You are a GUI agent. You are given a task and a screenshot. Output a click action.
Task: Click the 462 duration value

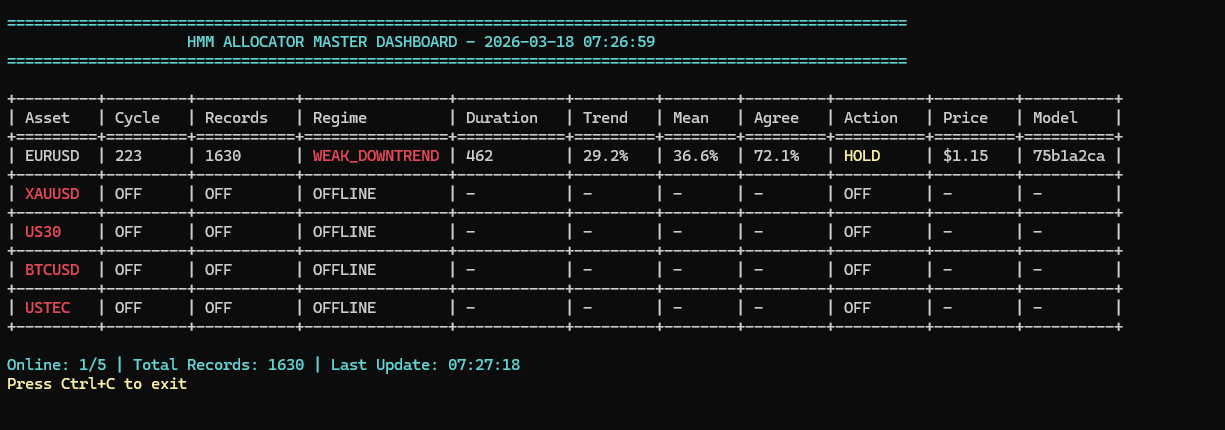pyautogui.click(x=480, y=156)
